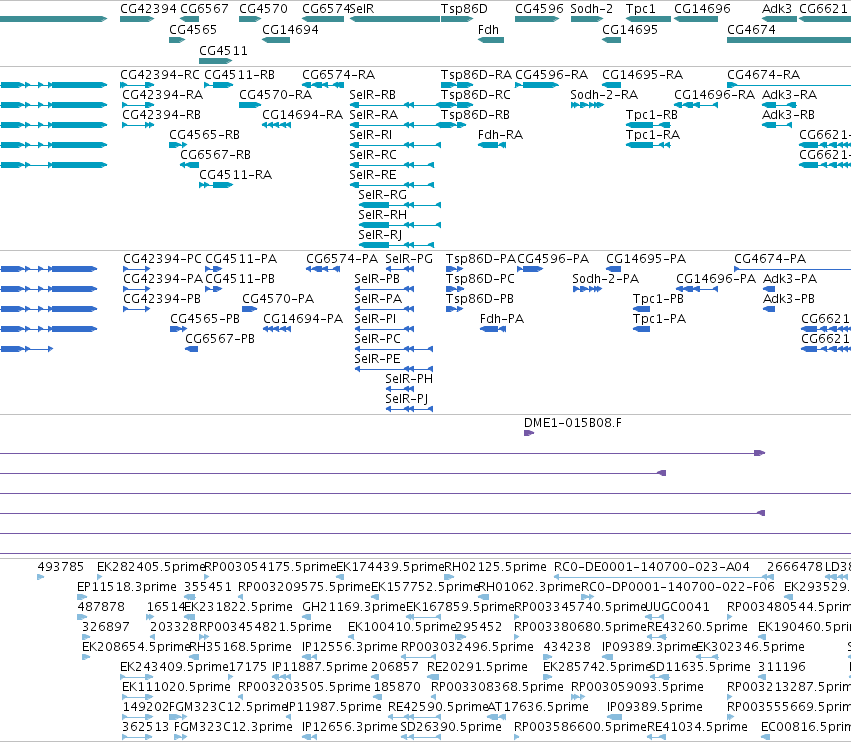Click the Sodh-2 gene label
This screenshot has width=851, height=742.
click(x=592, y=9)
